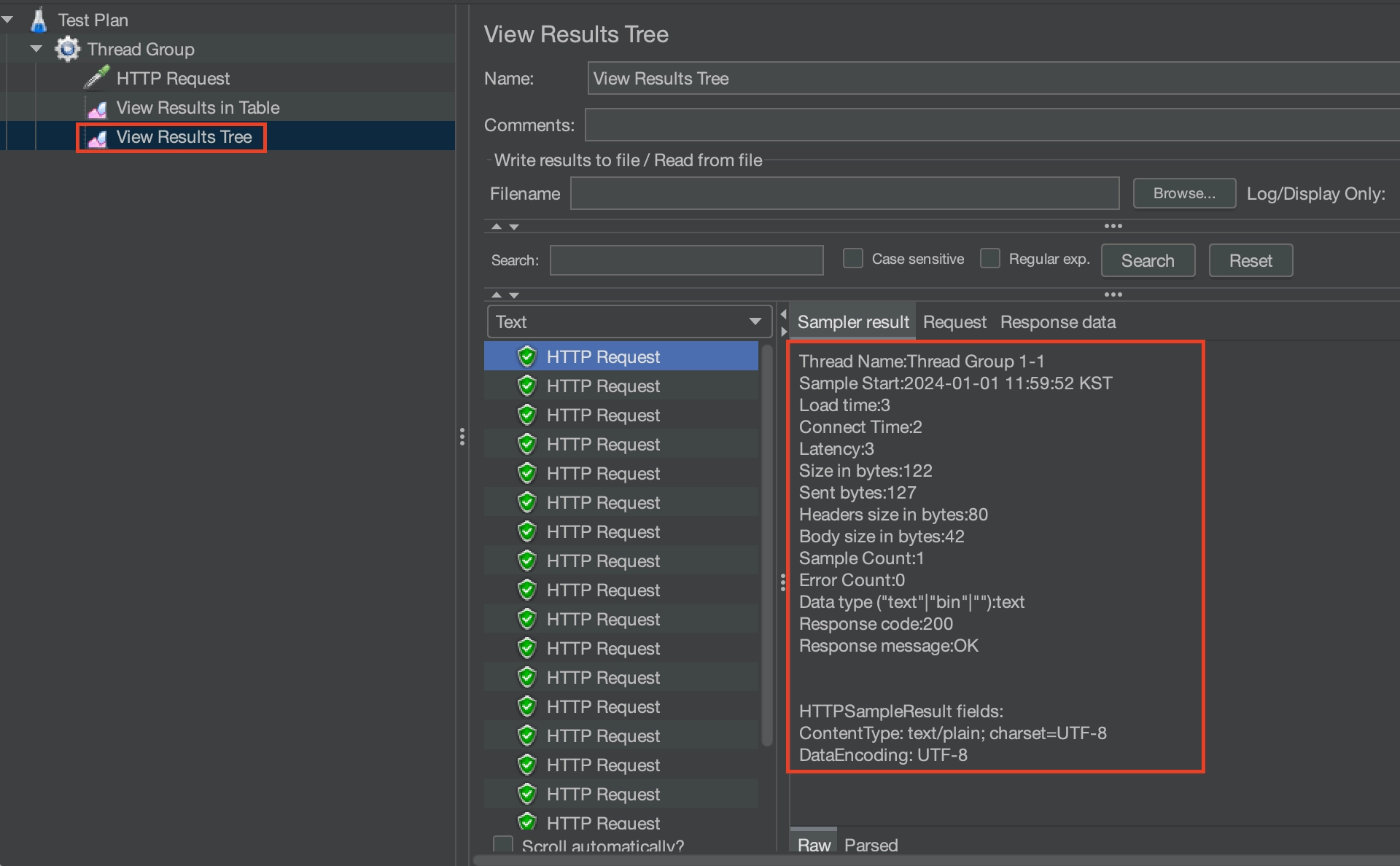Viewport: 1400px width, 866px height.
Task: Toggle the Scroll automatically checkbox
Action: (x=503, y=845)
